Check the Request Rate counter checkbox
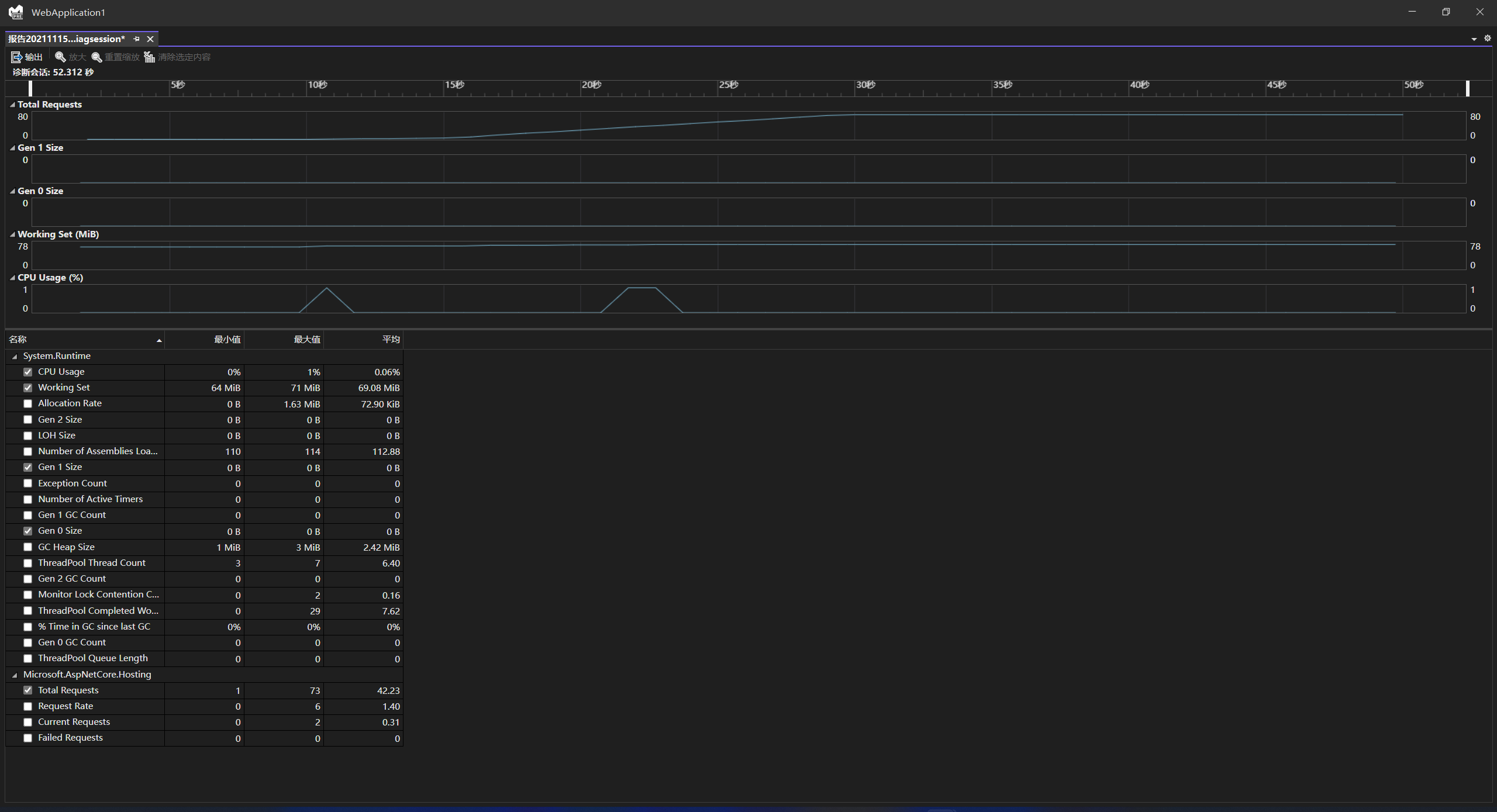The width and height of the screenshot is (1497, 812). click(x=27, y=706)
